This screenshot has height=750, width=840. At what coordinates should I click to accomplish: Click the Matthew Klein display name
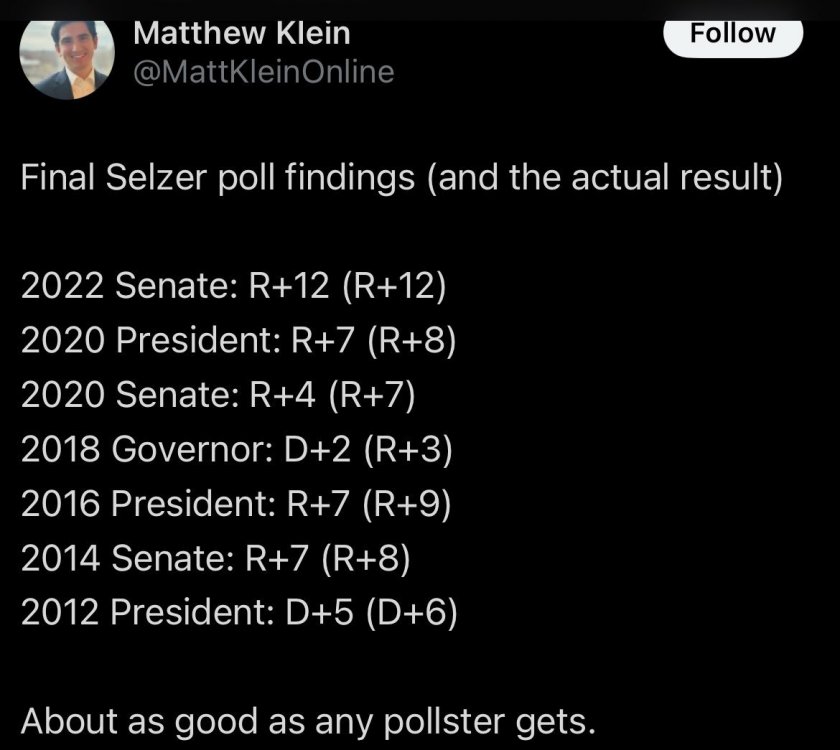pyautogui.click(x=242, y=33)
